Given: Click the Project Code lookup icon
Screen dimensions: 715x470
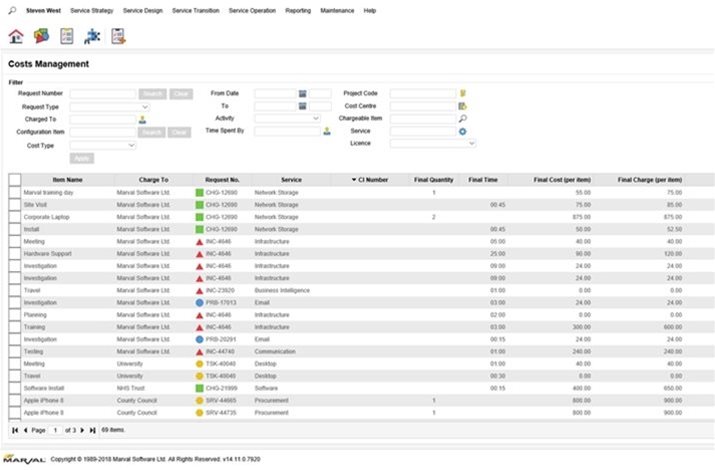Looking at the screenshot, I should coord(462,93).
